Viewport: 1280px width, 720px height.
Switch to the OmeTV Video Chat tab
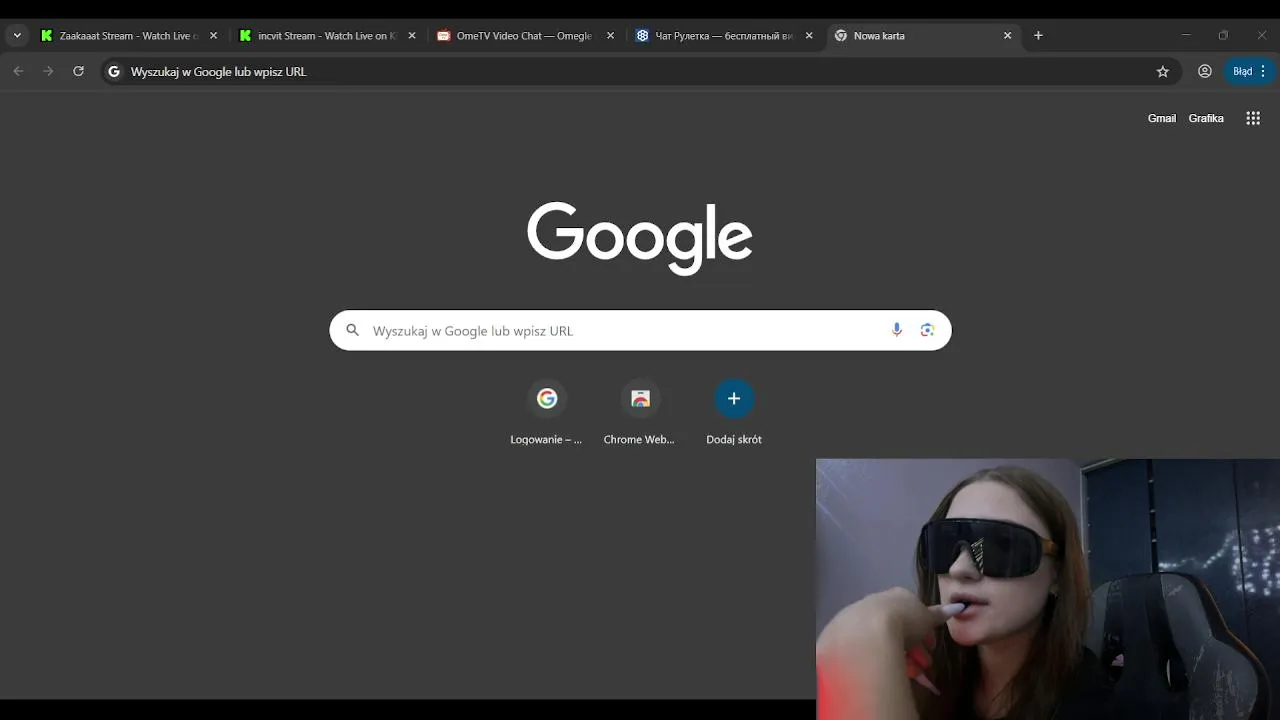pos(526,36)
